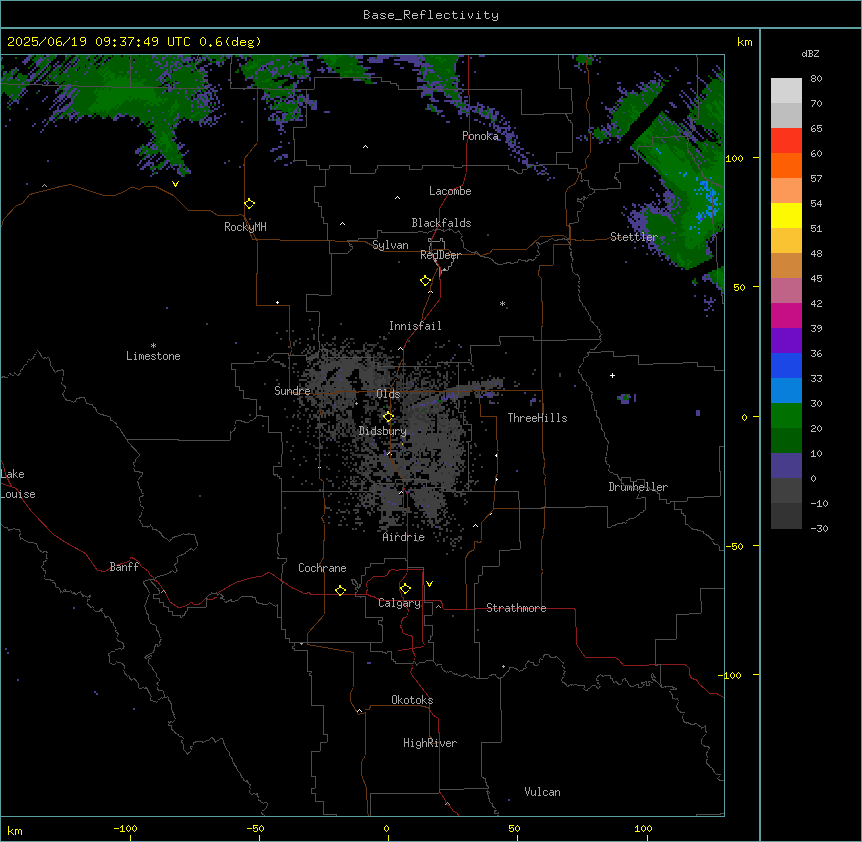Click the Lacombe town label

point(450,191)
